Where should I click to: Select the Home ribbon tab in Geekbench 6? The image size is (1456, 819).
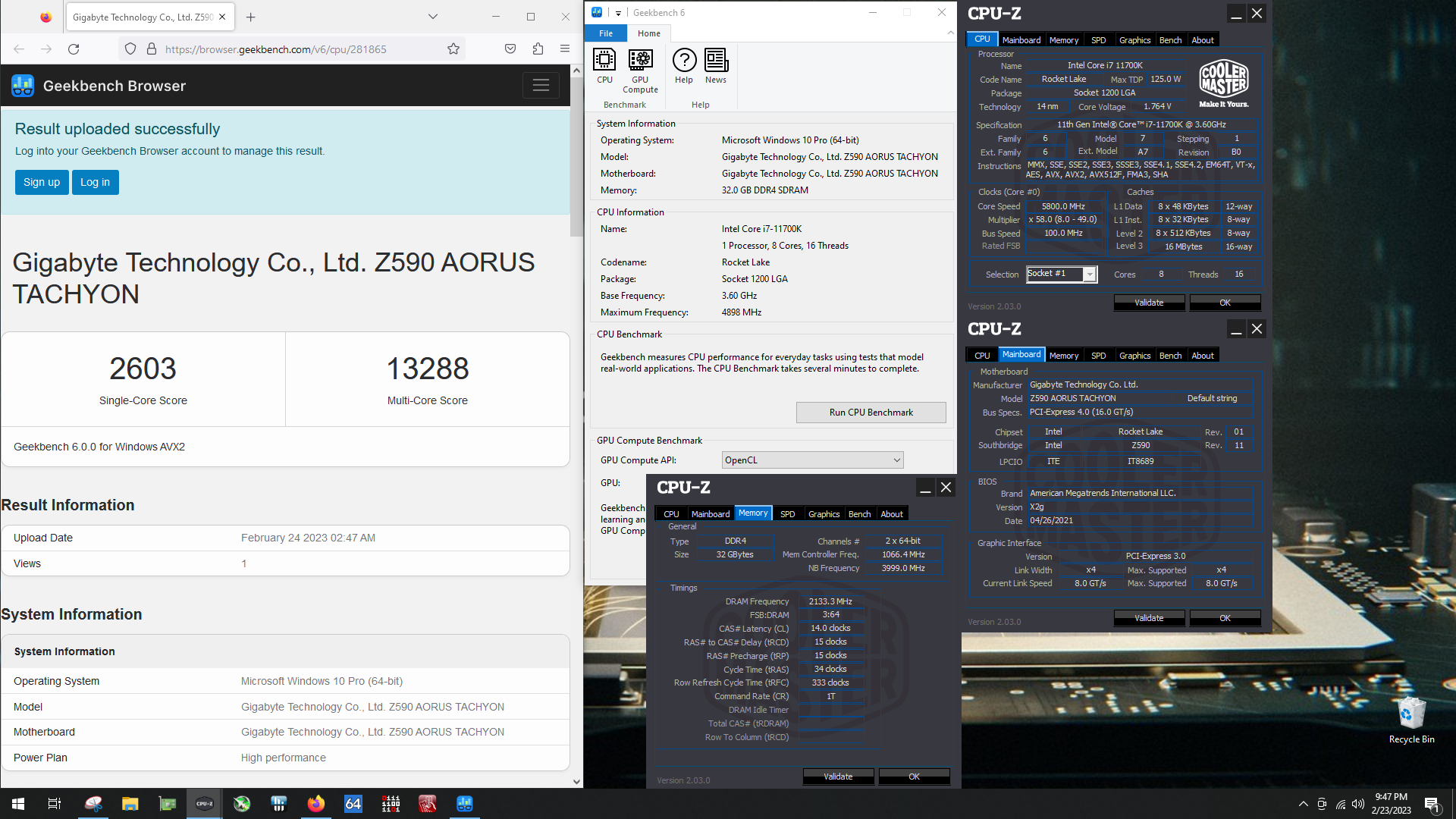click(649, 33)
